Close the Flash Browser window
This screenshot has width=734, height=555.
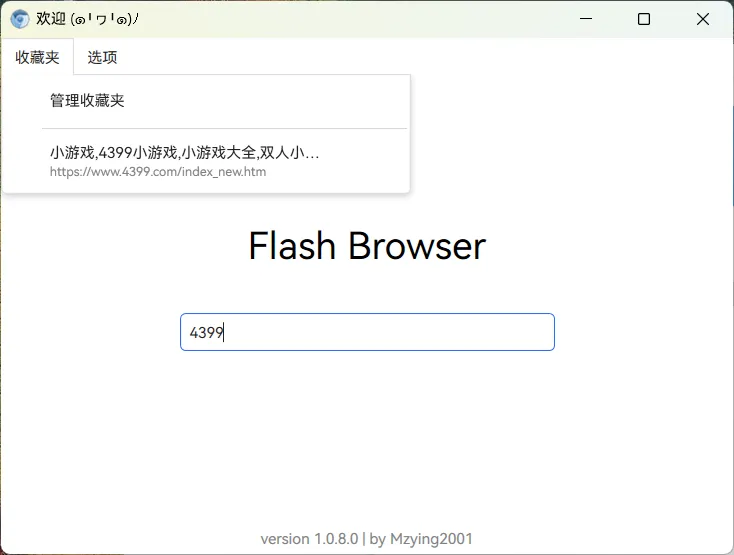(x=703, y=19)
